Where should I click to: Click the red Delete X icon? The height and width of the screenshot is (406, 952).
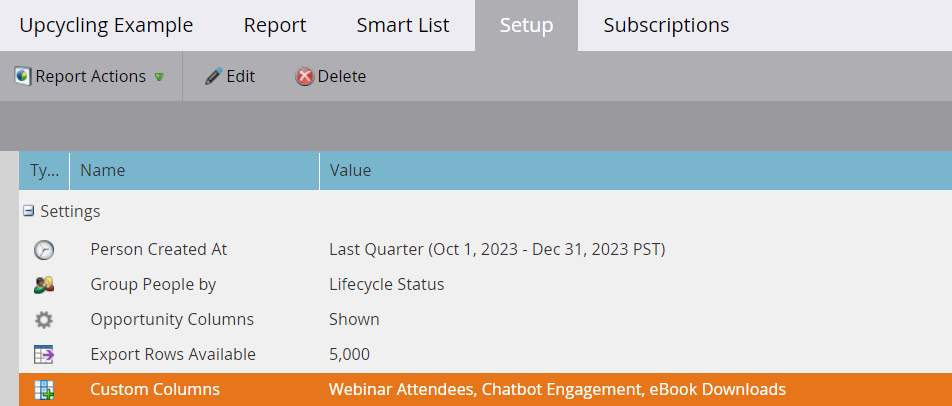tap(305, 76)
